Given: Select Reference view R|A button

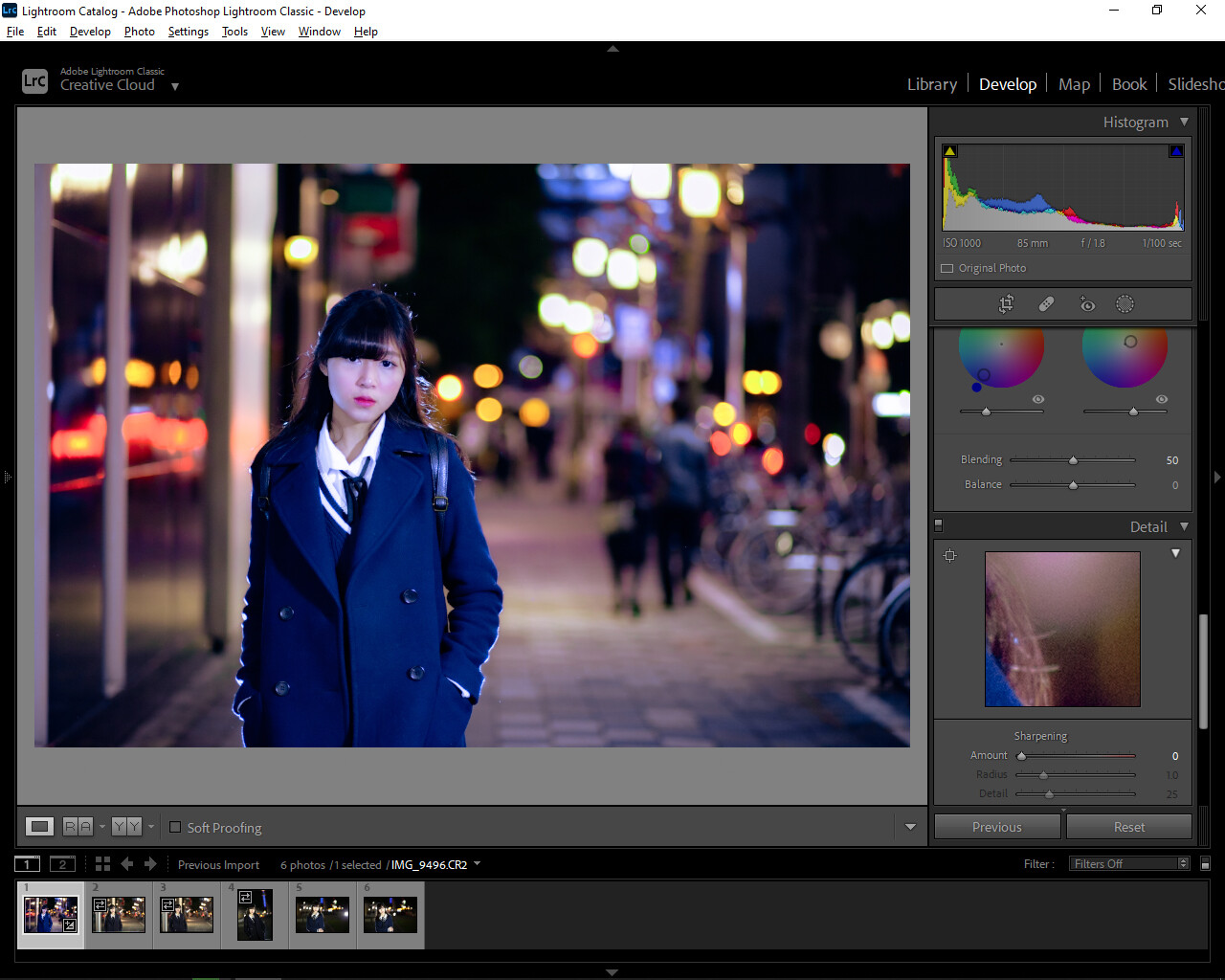Looking at the screenshot, I should [78, 826].
